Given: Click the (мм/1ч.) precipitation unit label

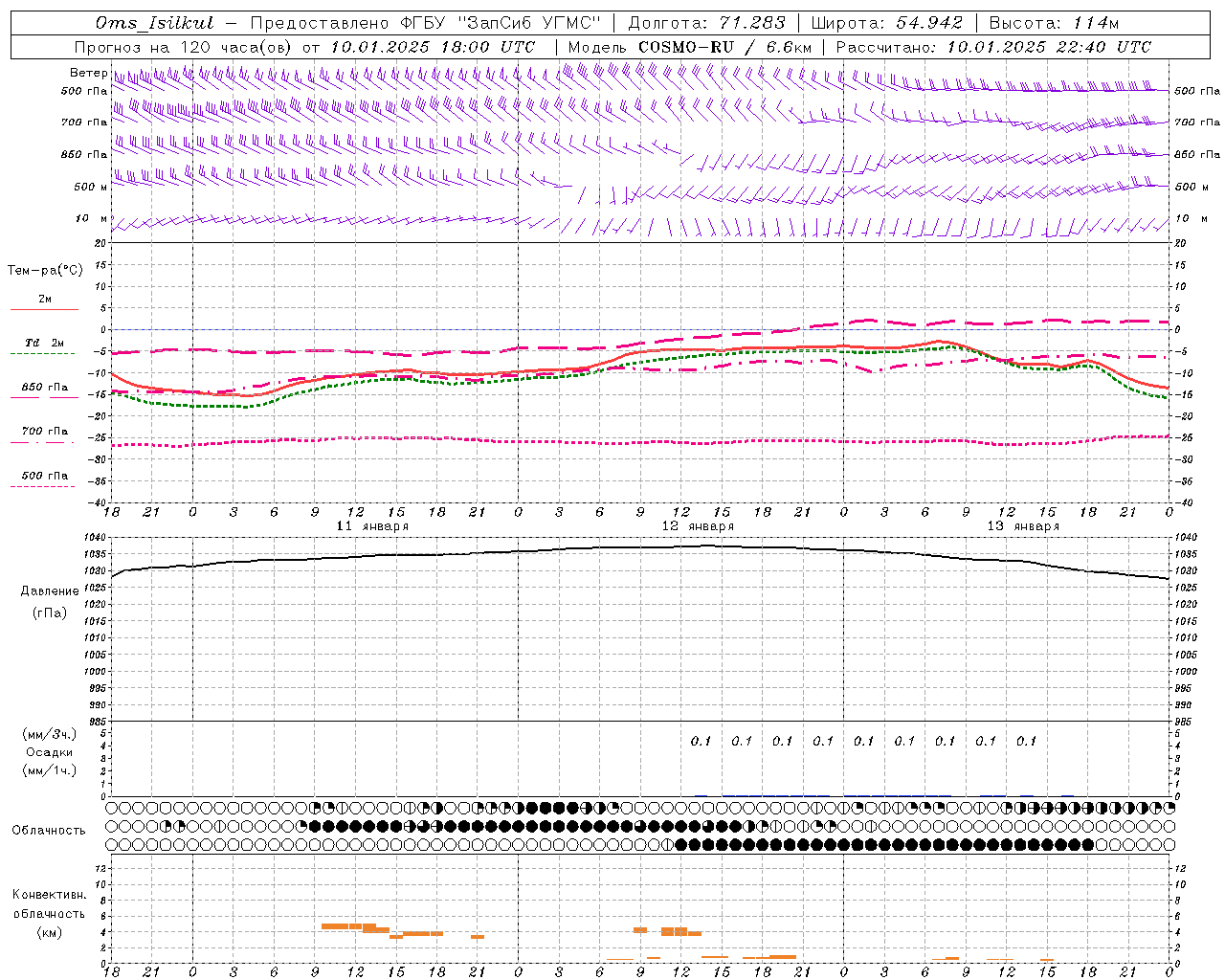Looking at the screenshot, I should pyautogui.click(x=50, y=770).
